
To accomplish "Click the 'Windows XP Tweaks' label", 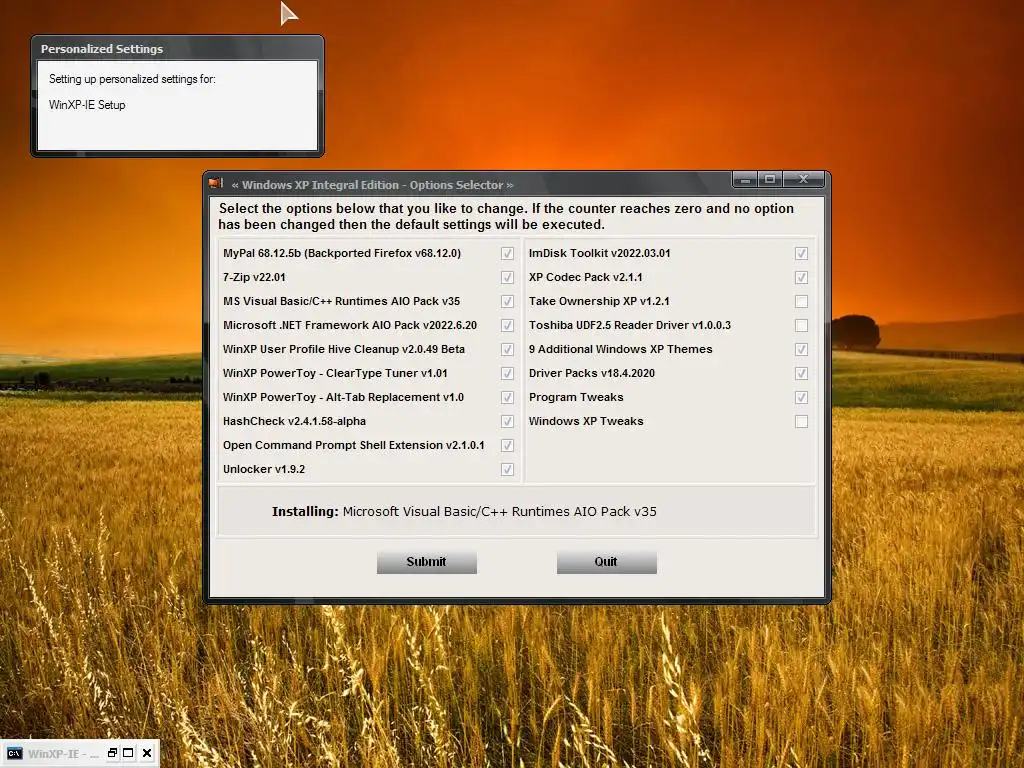I will click(586, 421).
